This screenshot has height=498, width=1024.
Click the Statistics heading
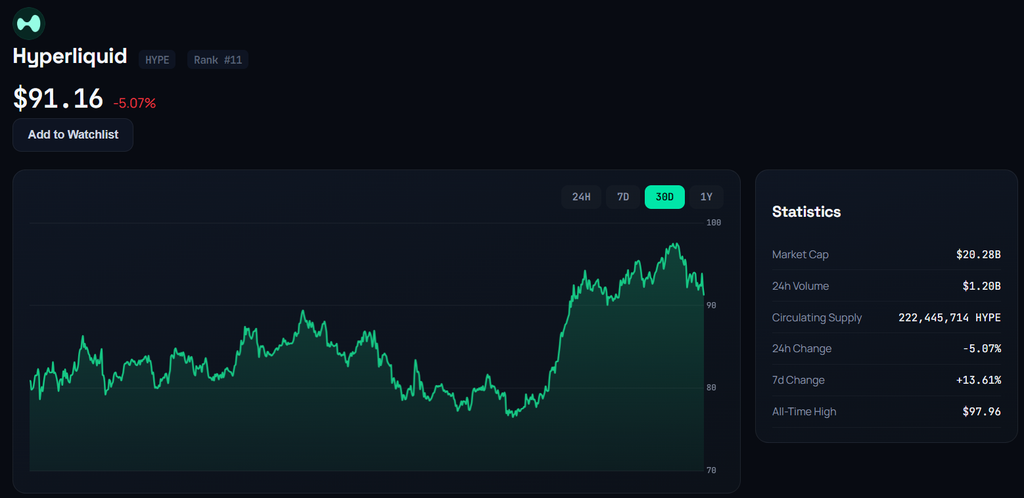pos(807,211)
